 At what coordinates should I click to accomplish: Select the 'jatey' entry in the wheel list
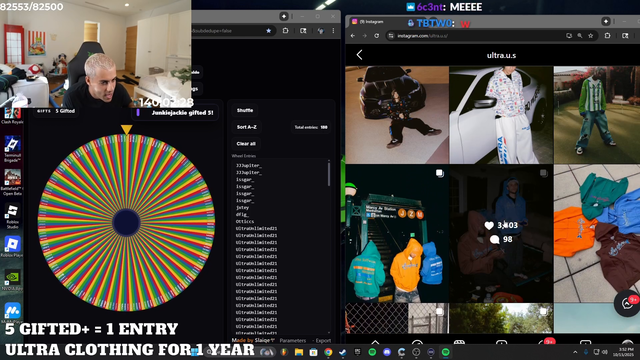[x=242, y=208]
